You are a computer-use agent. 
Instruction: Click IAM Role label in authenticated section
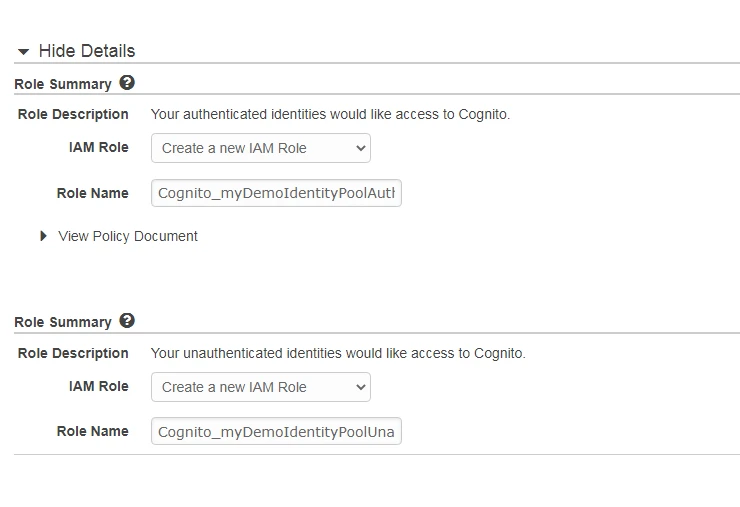(x=98, y=147)
